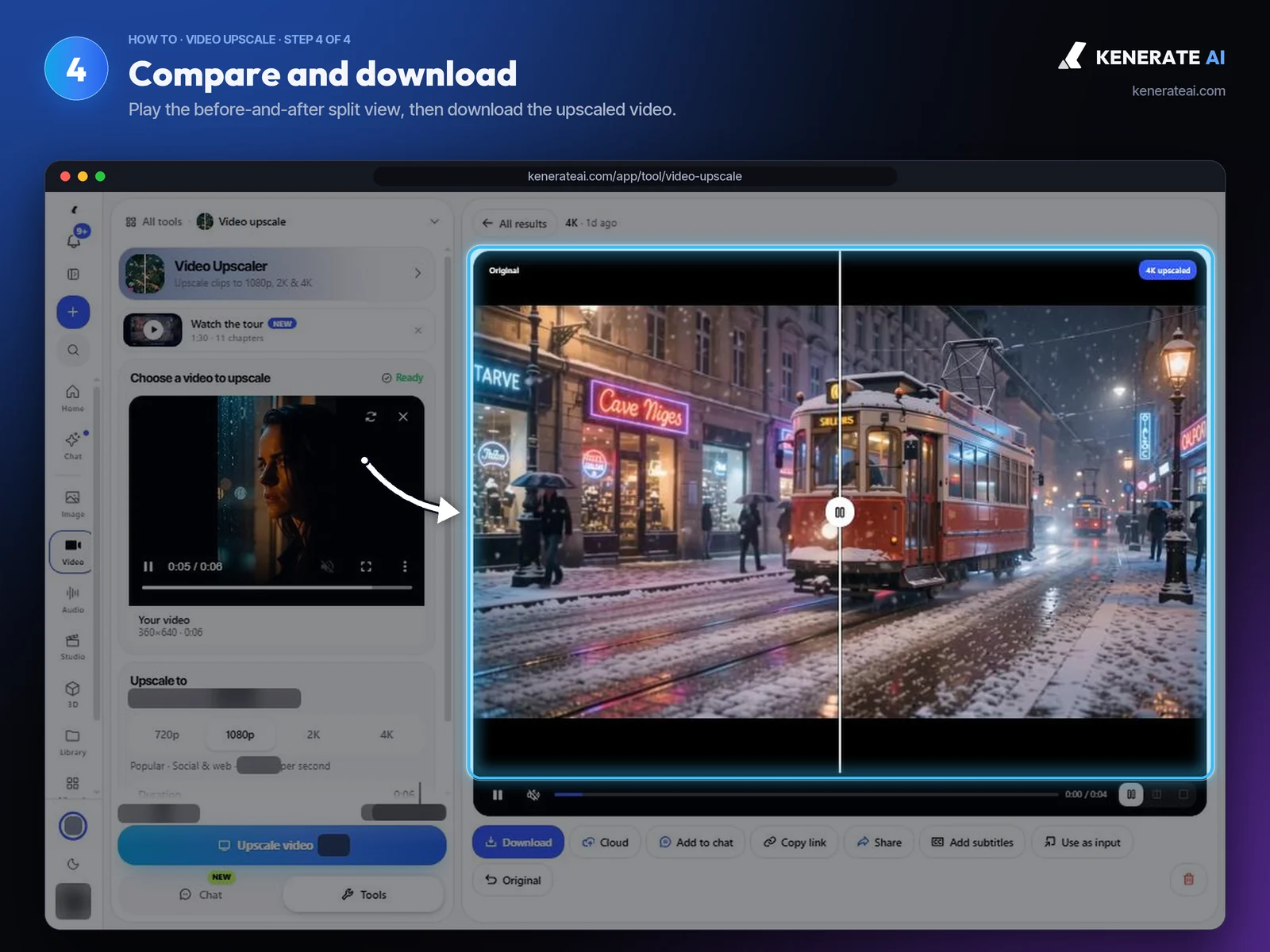This screenshot has height=952, width=1270.
Task: Delete the result with trash icon
Action: click(x=1188, y=879)
